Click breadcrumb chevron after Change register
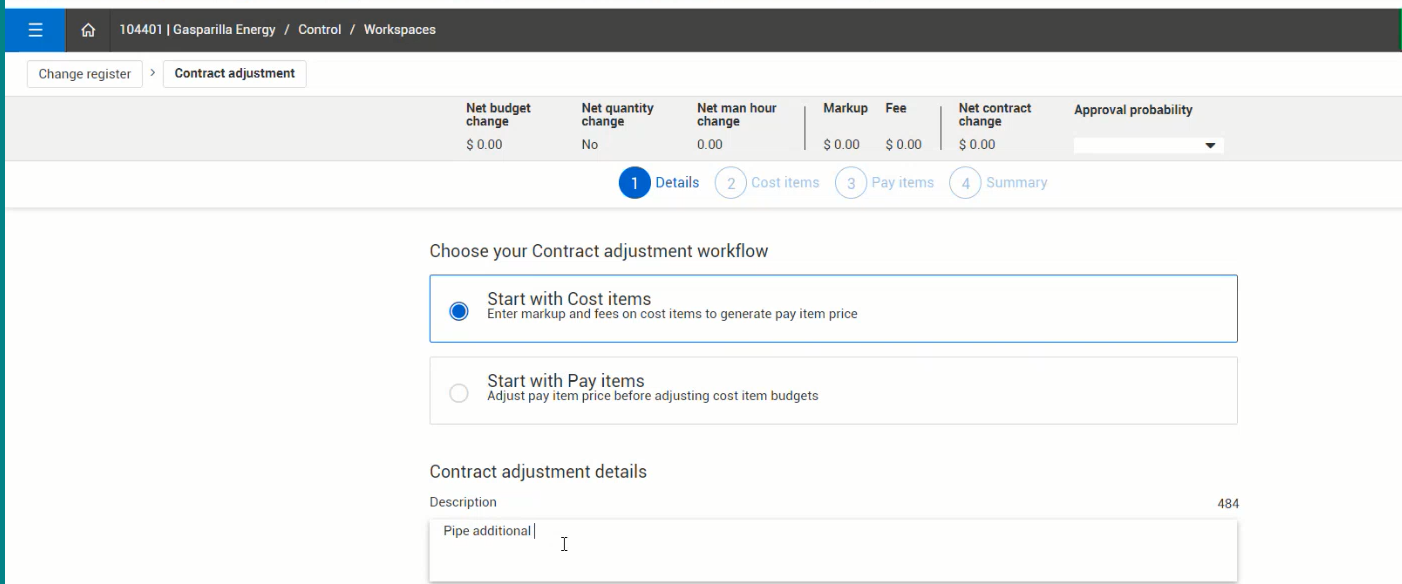Screen dimensions: 1402x584 coord(153,73)
